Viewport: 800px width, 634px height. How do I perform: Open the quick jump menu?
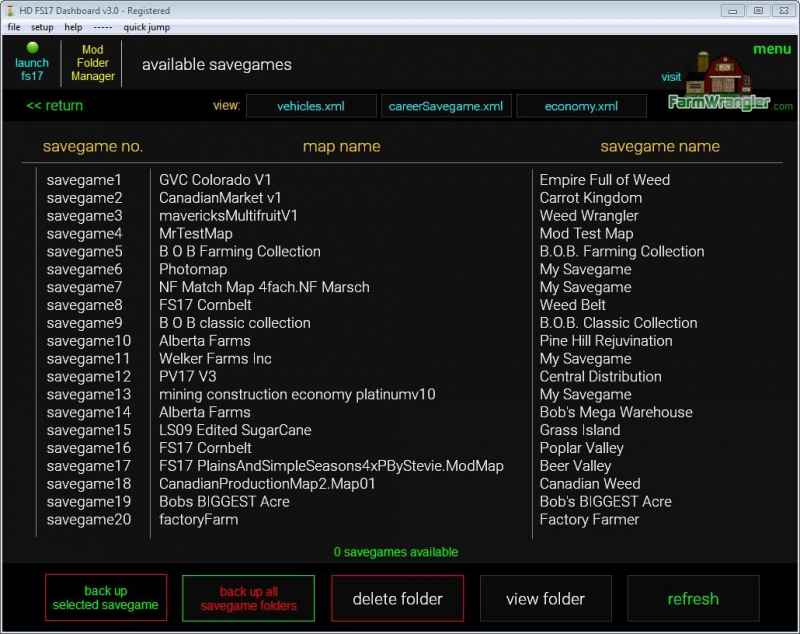coord(146,27)
